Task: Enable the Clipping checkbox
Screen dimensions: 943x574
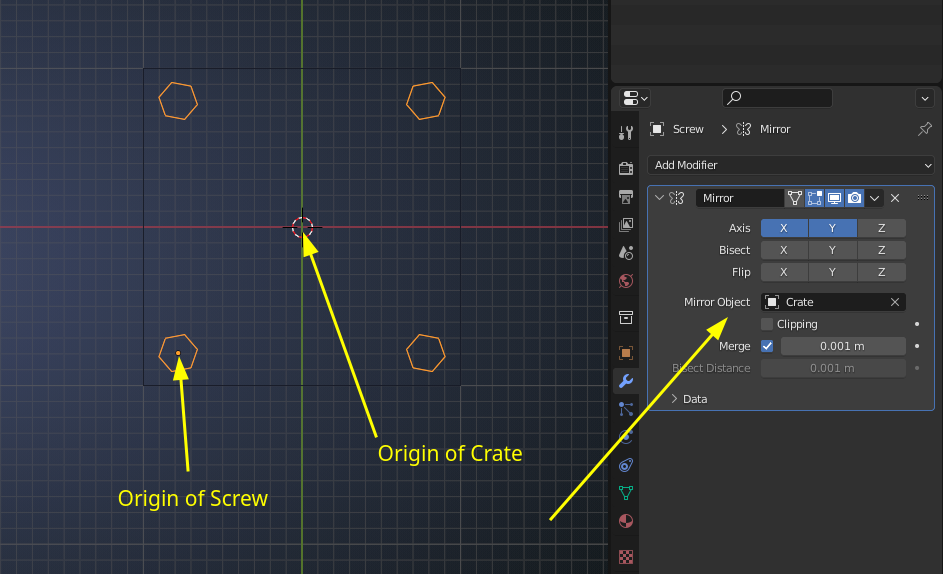Action: pos(767,324)
